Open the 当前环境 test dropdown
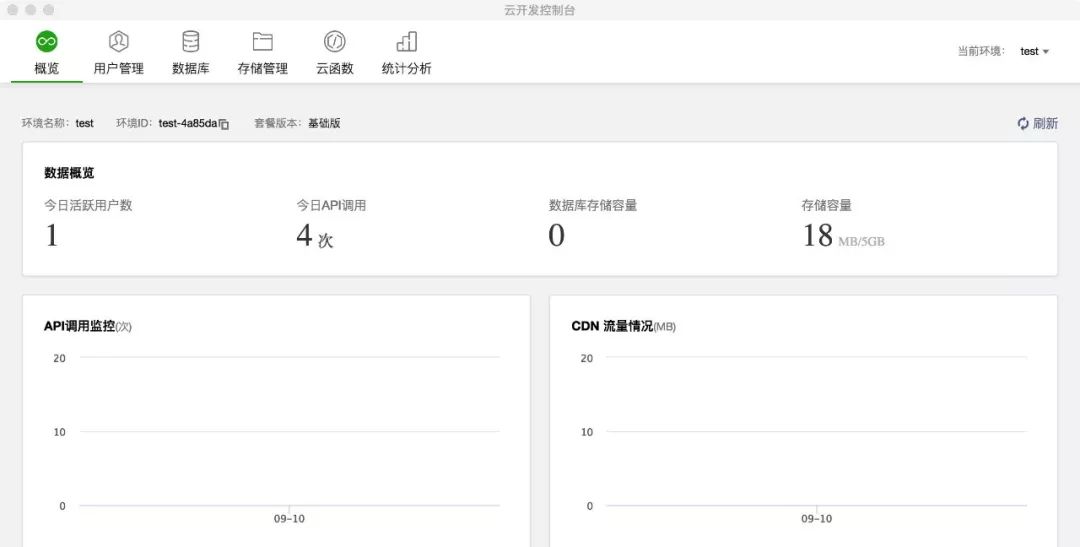This screenshot has height=547, width=1080. [x=1035, y=51]
